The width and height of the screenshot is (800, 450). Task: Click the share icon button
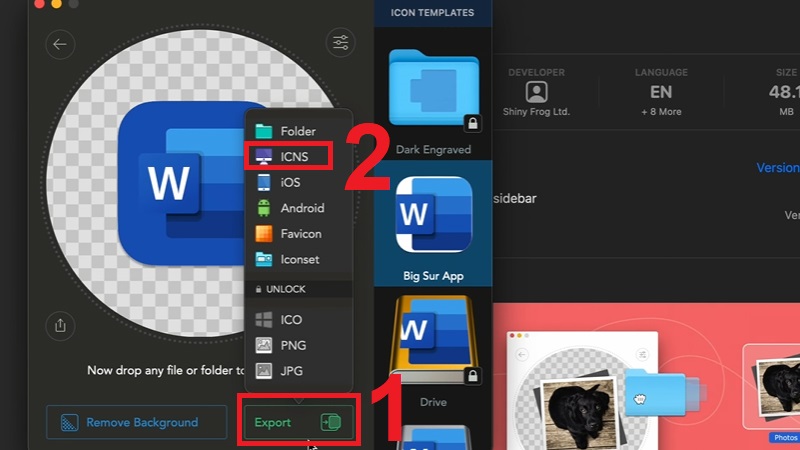(x=60, y=326)
